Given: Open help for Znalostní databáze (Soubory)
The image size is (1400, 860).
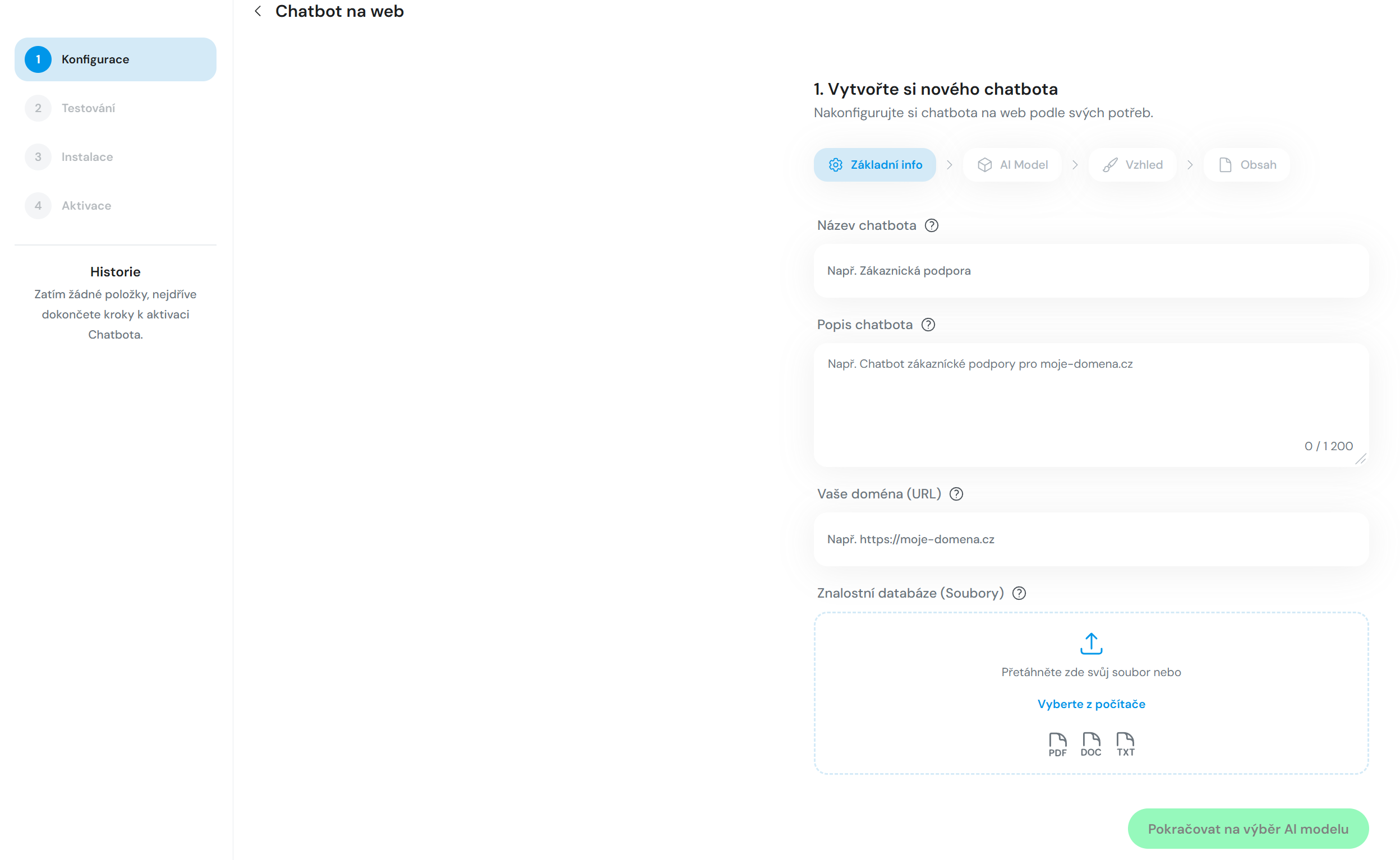Looking at the screenshot, I should click(1019, 593).
